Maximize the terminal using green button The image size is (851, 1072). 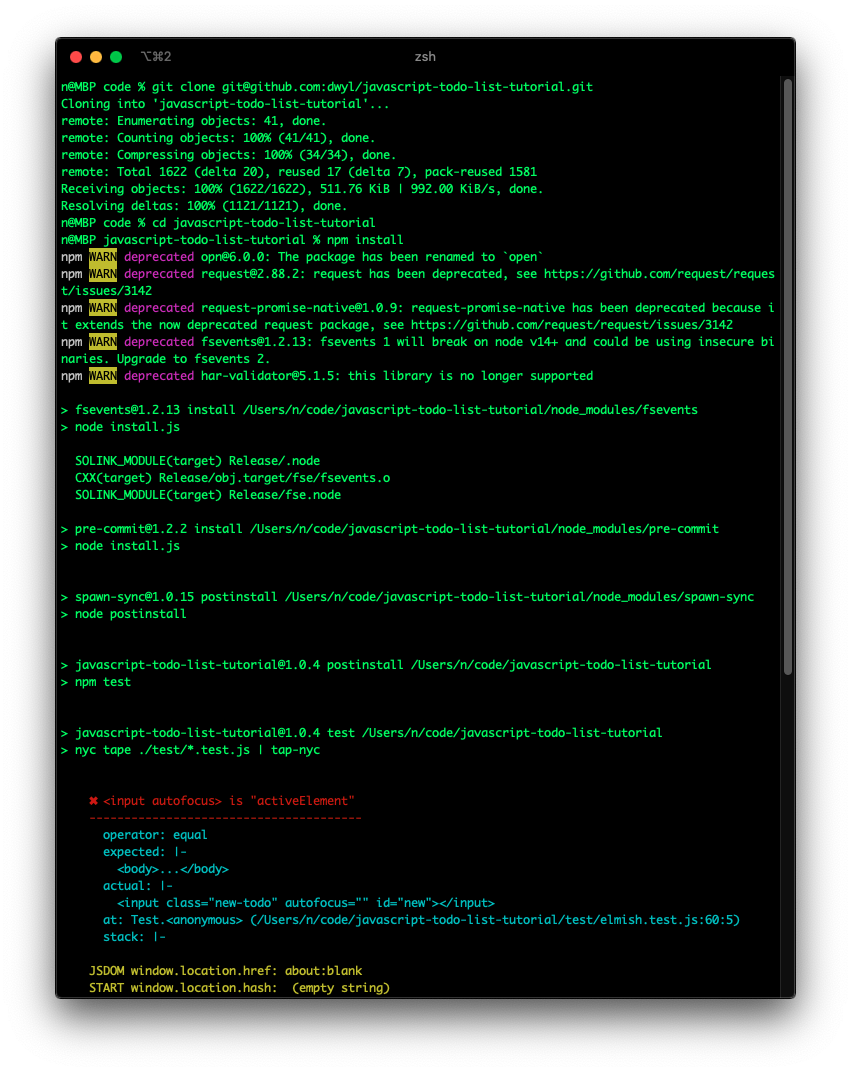coord(116,57)
